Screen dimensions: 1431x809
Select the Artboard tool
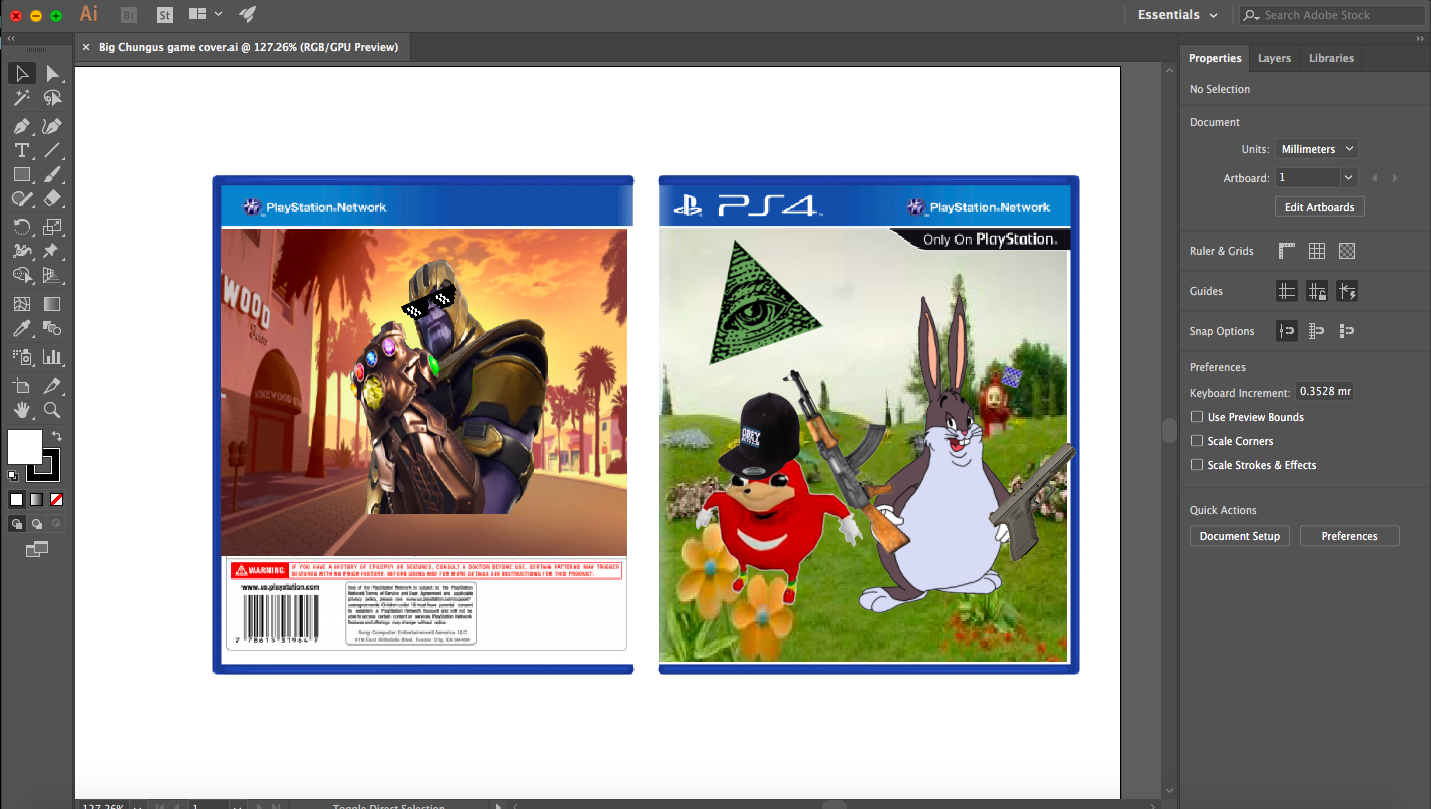tap(21, 386)
